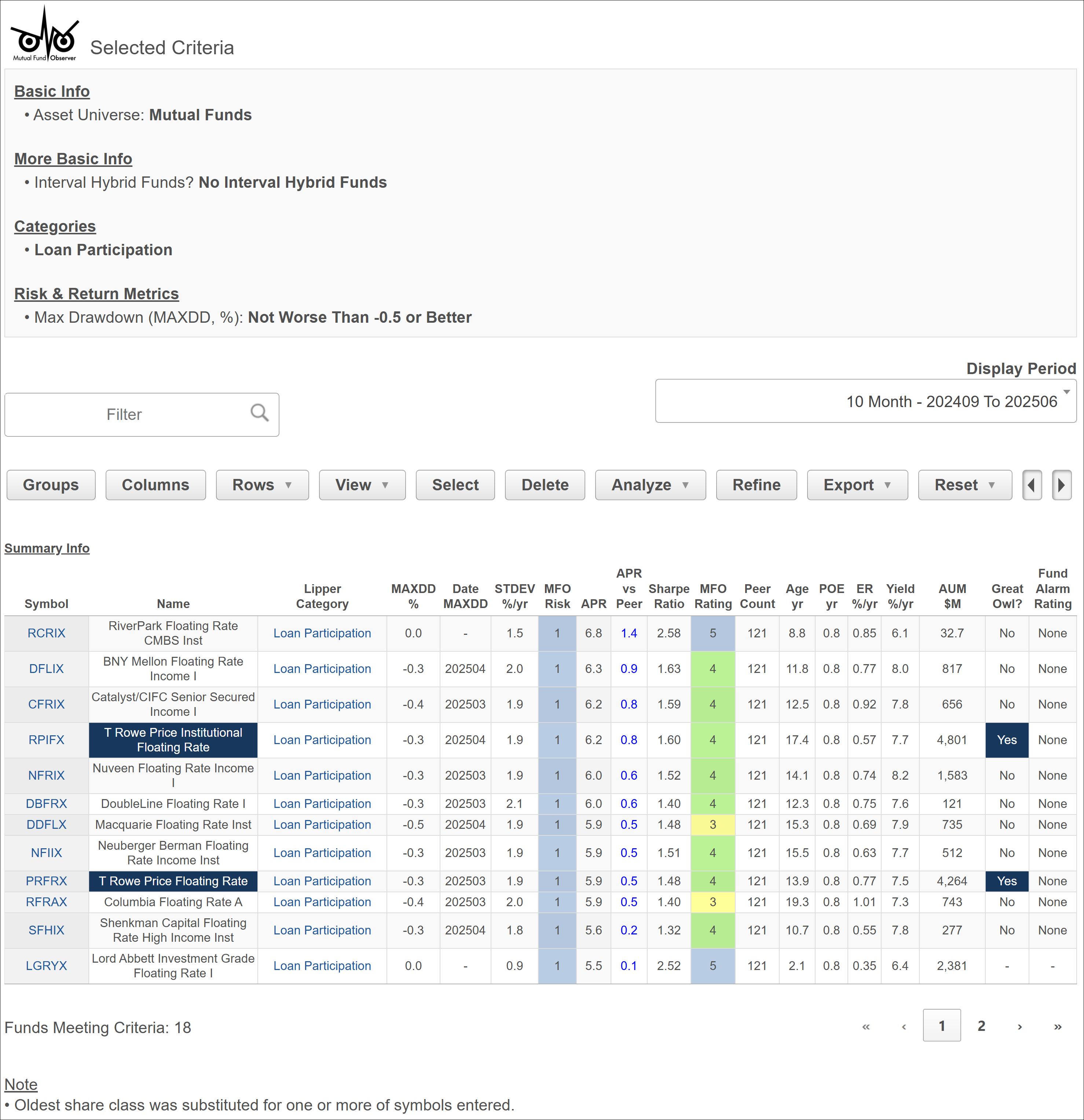
Task: Open the Risk & Return Metrics link
Action: (96, 294)
